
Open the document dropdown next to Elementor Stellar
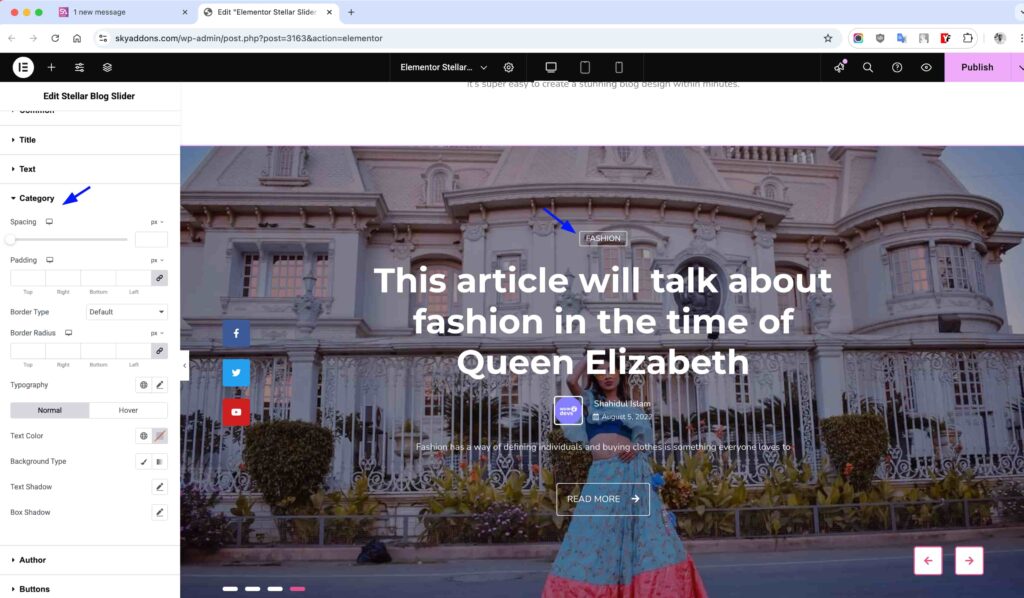484,67
